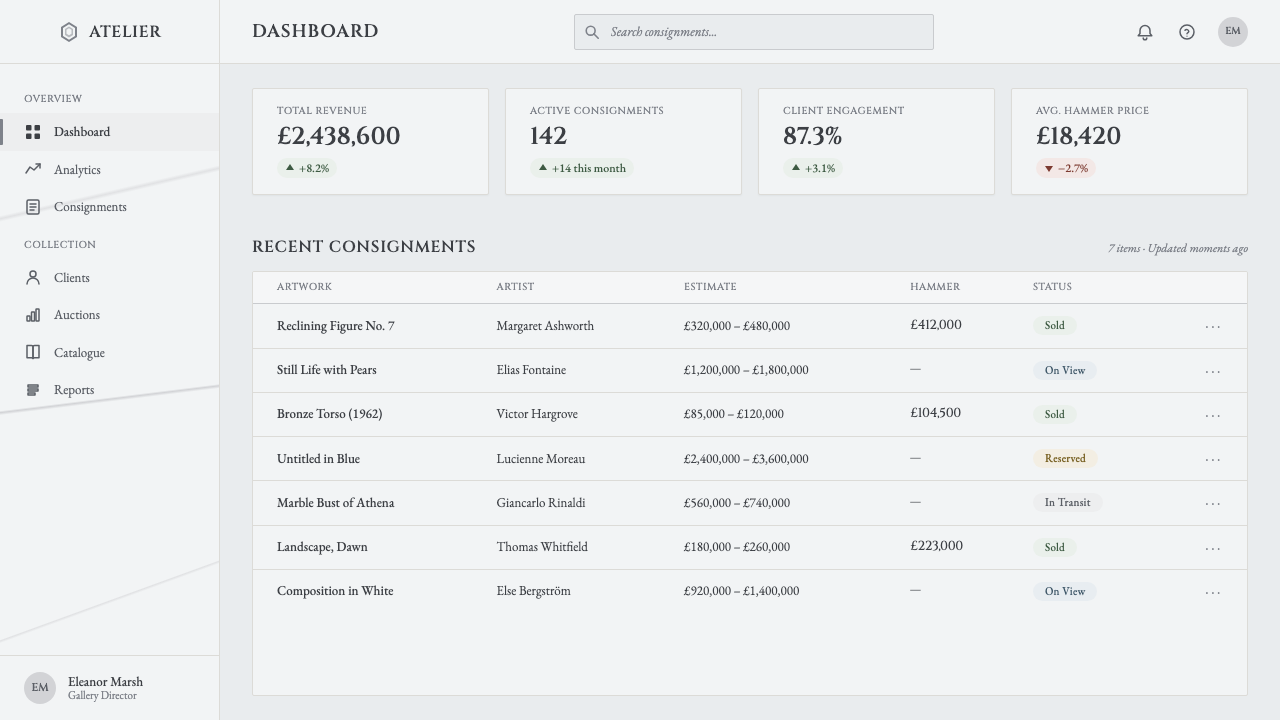The height and width of the screenshot is (720, 1280).
Task: Expand actions for Composition in White
Action: [x=1213, y=592]
